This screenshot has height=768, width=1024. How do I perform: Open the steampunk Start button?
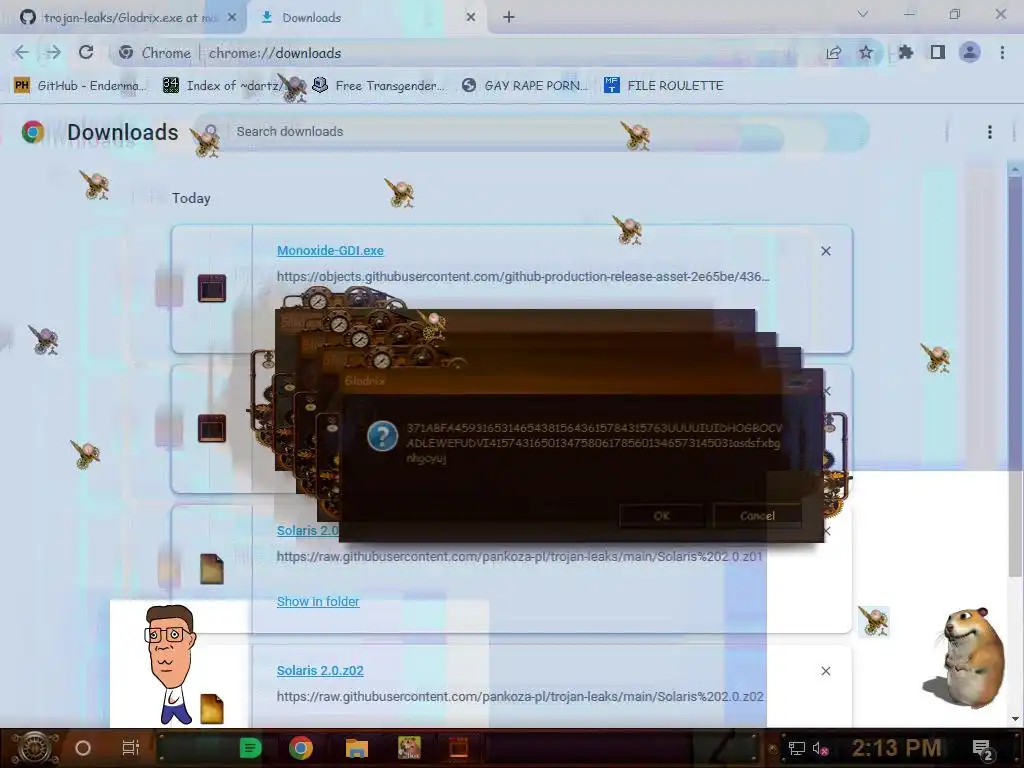point(34,748)
